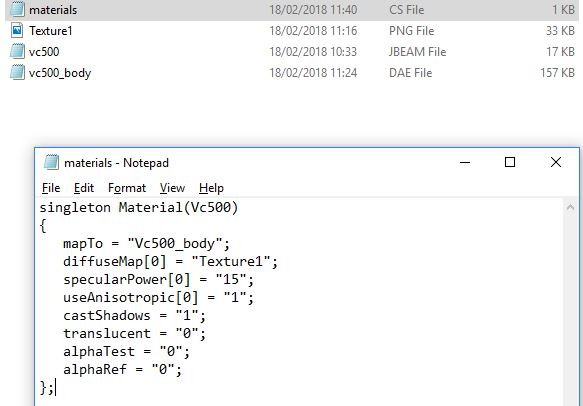
Task: Click the vc500_body DAE file icon
Action: 17,72
